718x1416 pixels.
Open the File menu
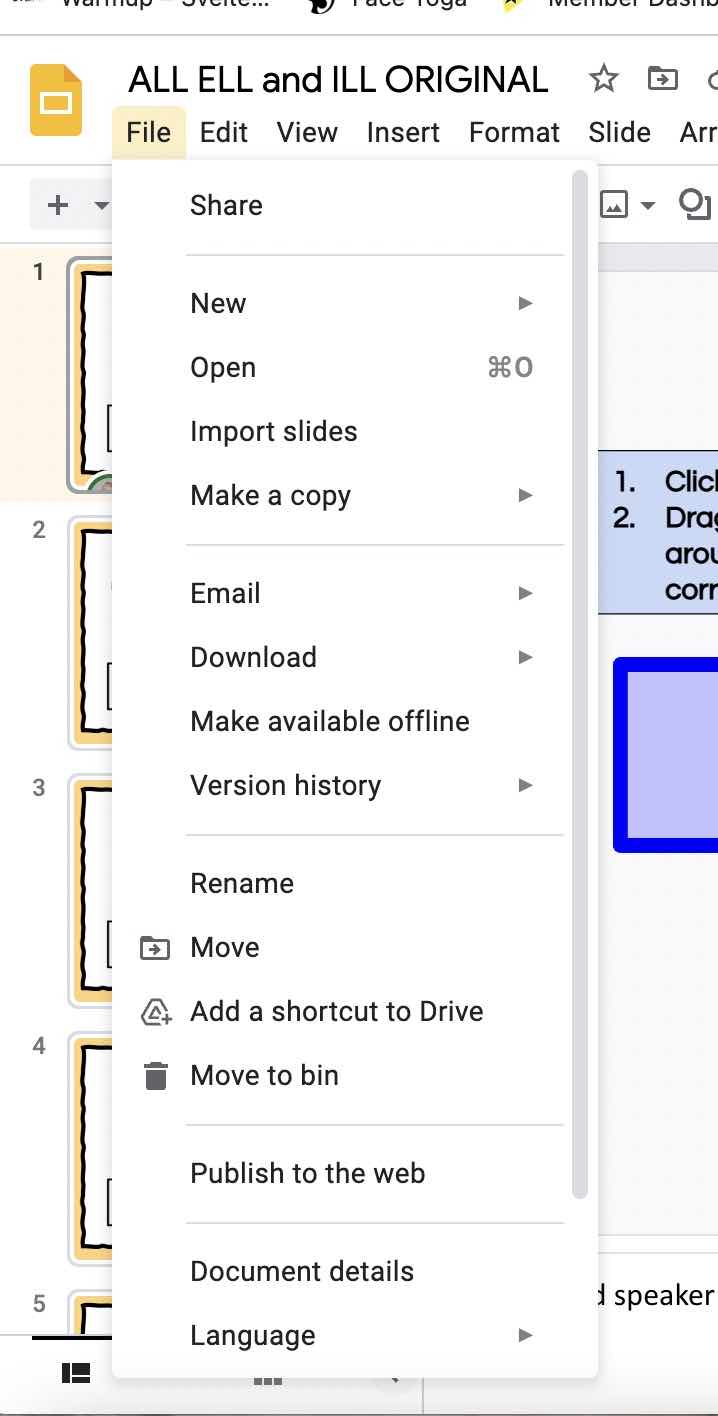pyautogui.click(x=149, y=132)
